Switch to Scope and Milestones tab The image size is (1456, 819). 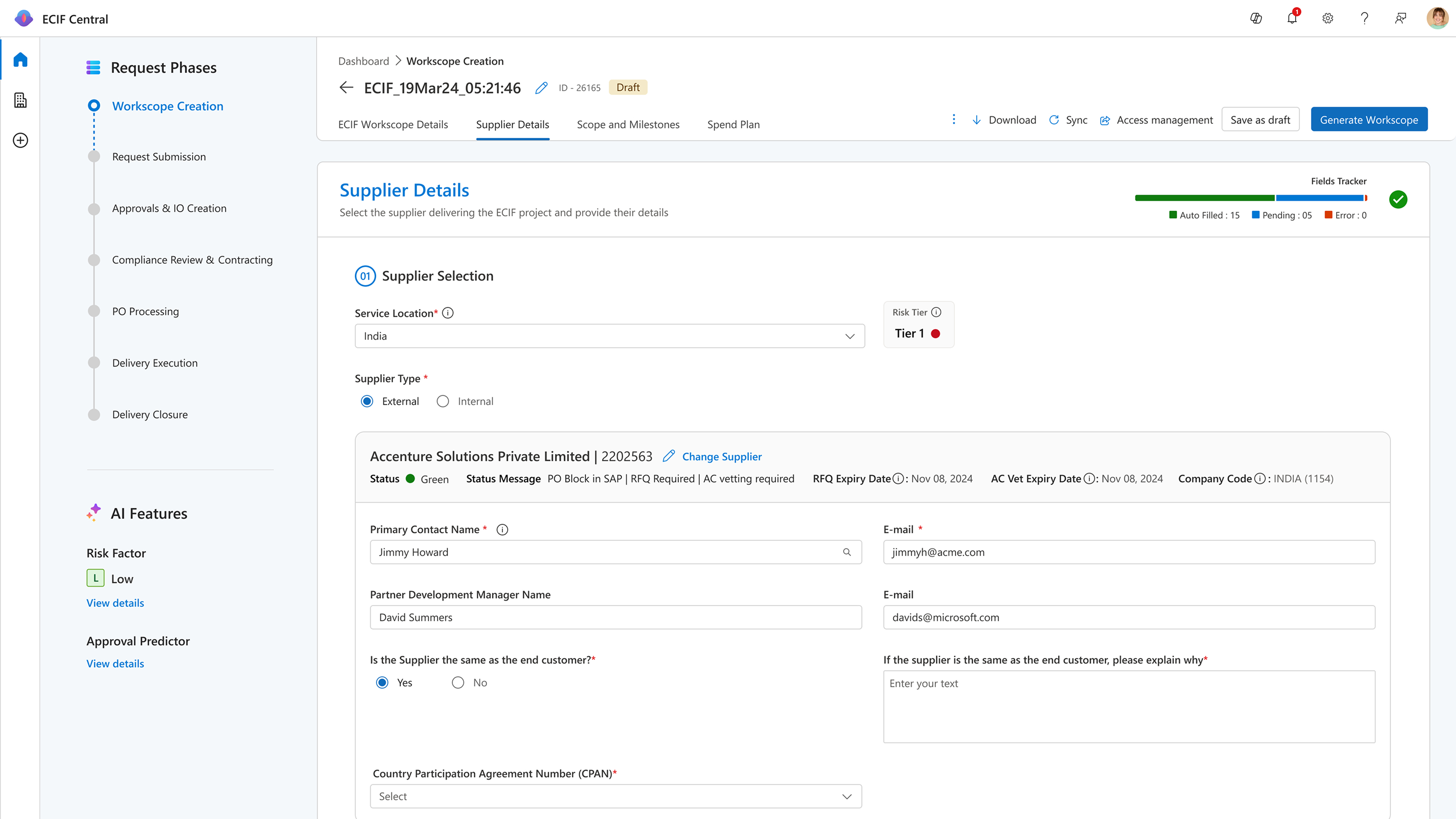tap(628, 124)
